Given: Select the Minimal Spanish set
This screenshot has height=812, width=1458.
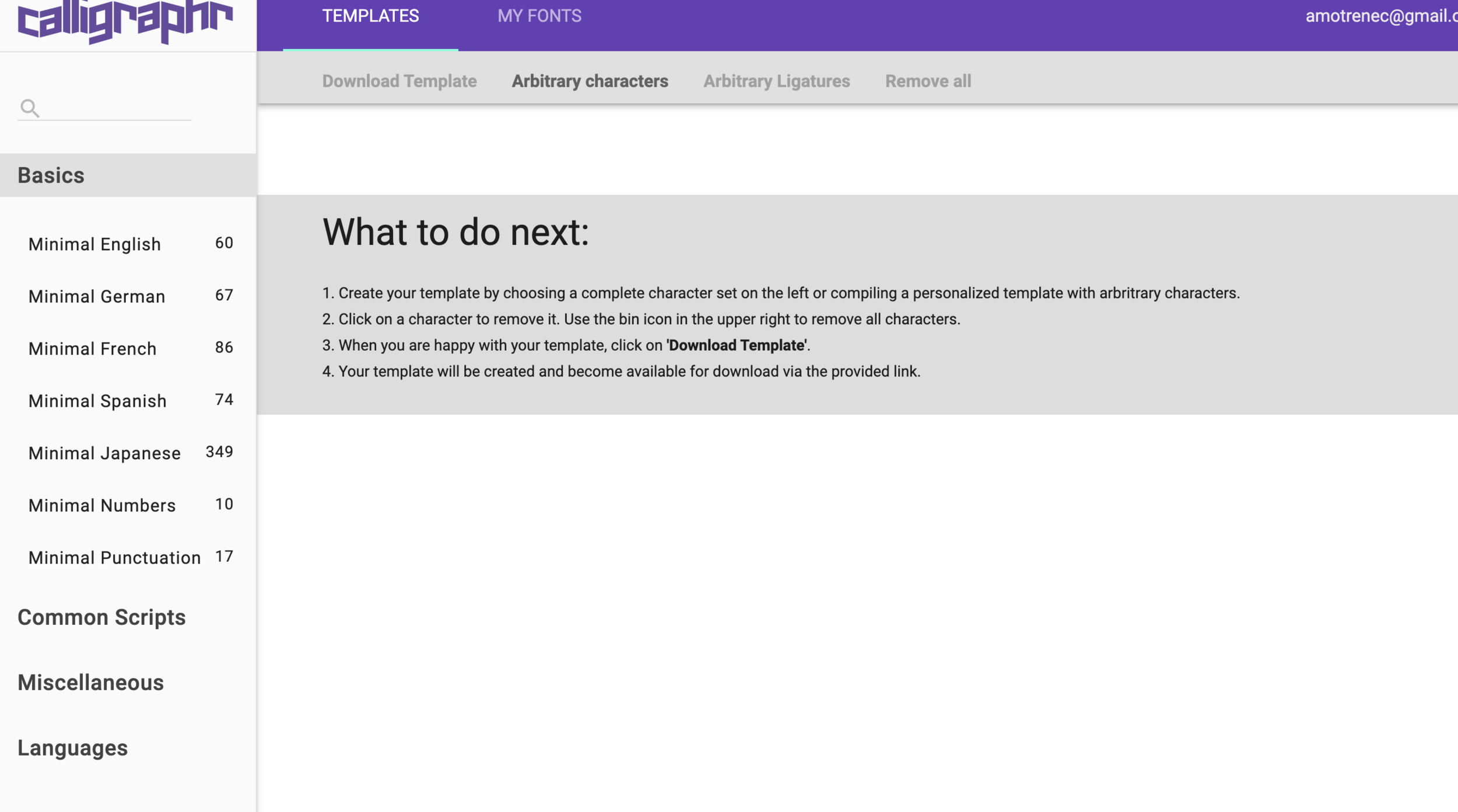Looking at the screenshot, I should pos(128,401).
